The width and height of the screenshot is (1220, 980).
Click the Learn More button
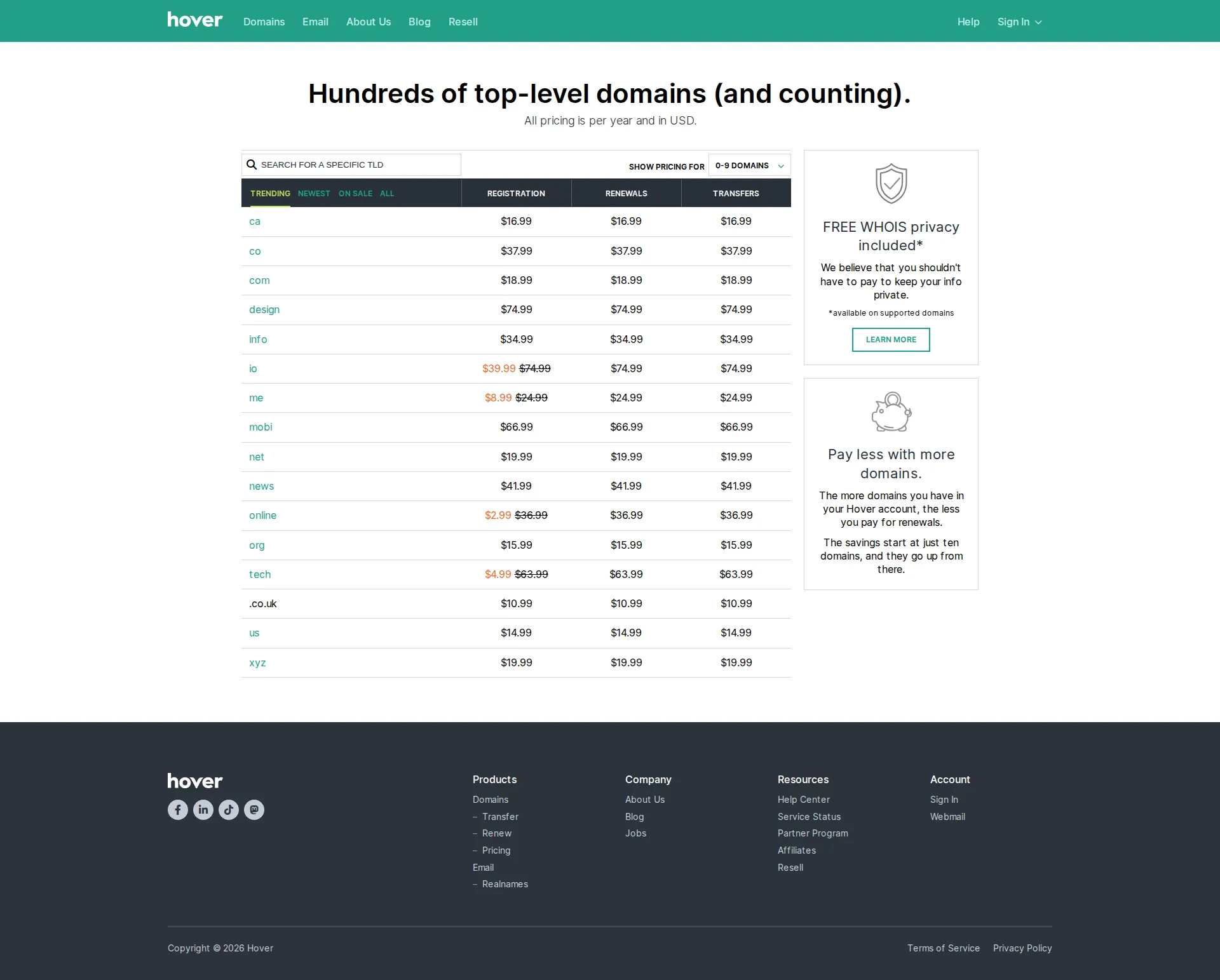(x=891, y=340)
